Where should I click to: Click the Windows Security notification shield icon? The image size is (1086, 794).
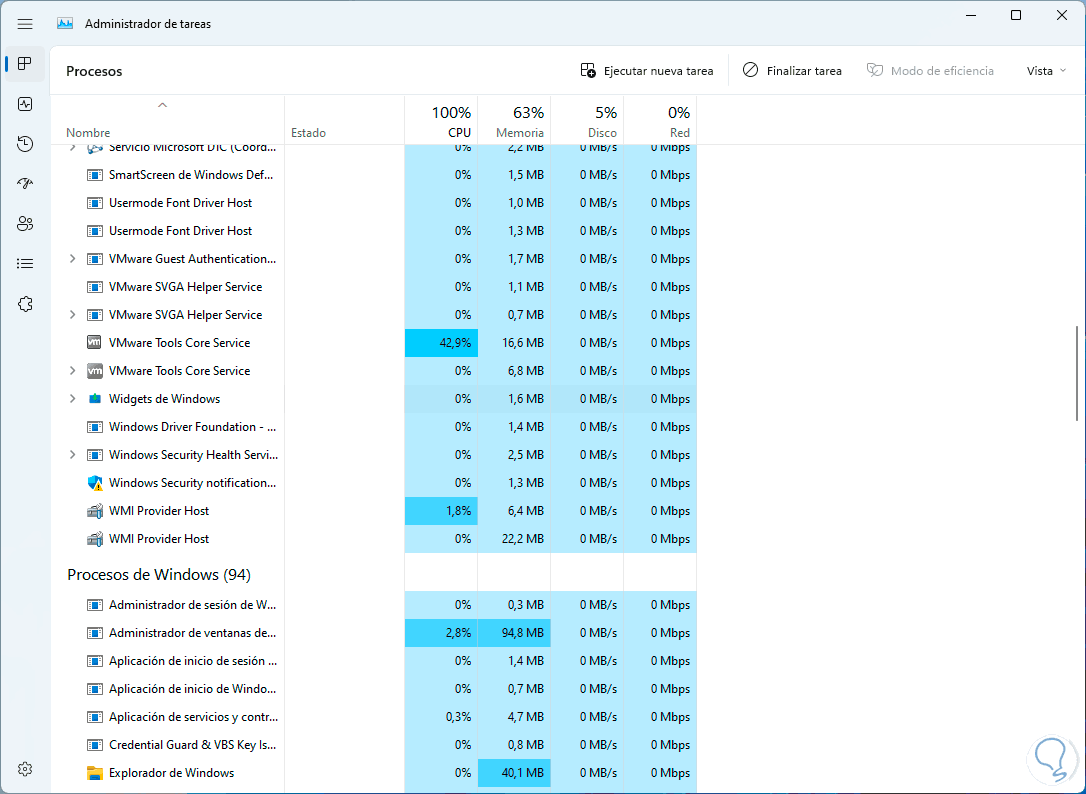(95, 483)
